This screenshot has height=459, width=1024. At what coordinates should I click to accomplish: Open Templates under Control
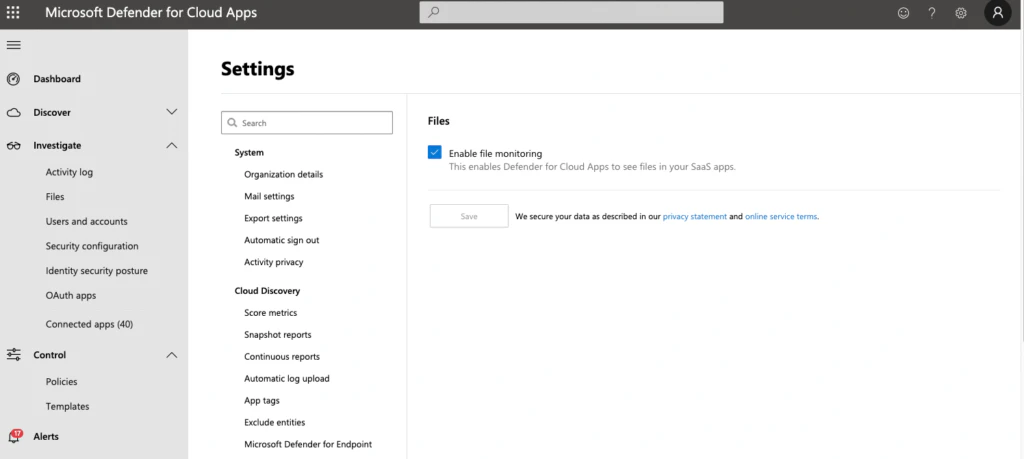[x=67, y=406]
